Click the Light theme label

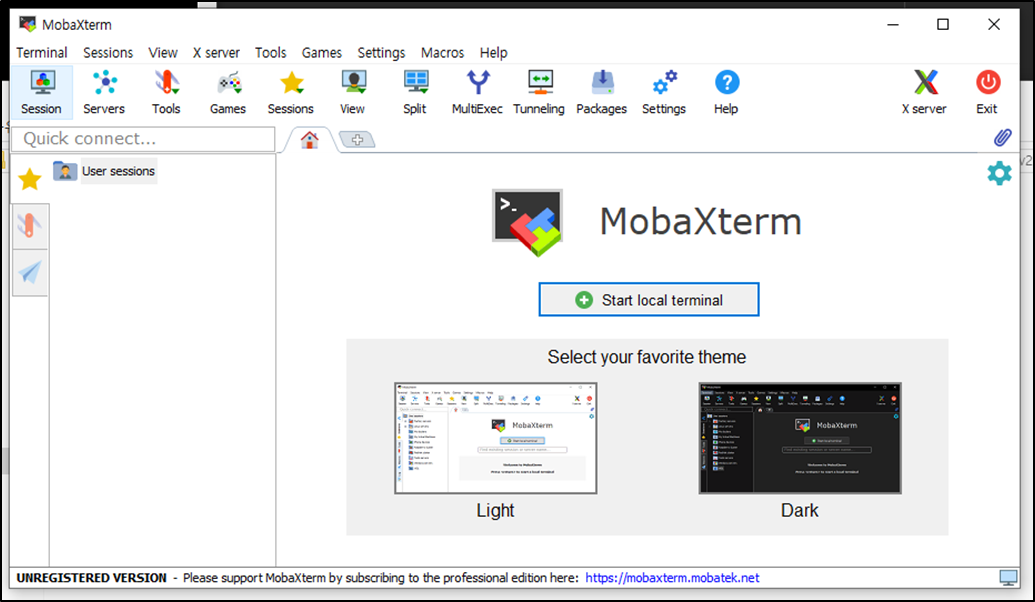click(x=495, y=510)
